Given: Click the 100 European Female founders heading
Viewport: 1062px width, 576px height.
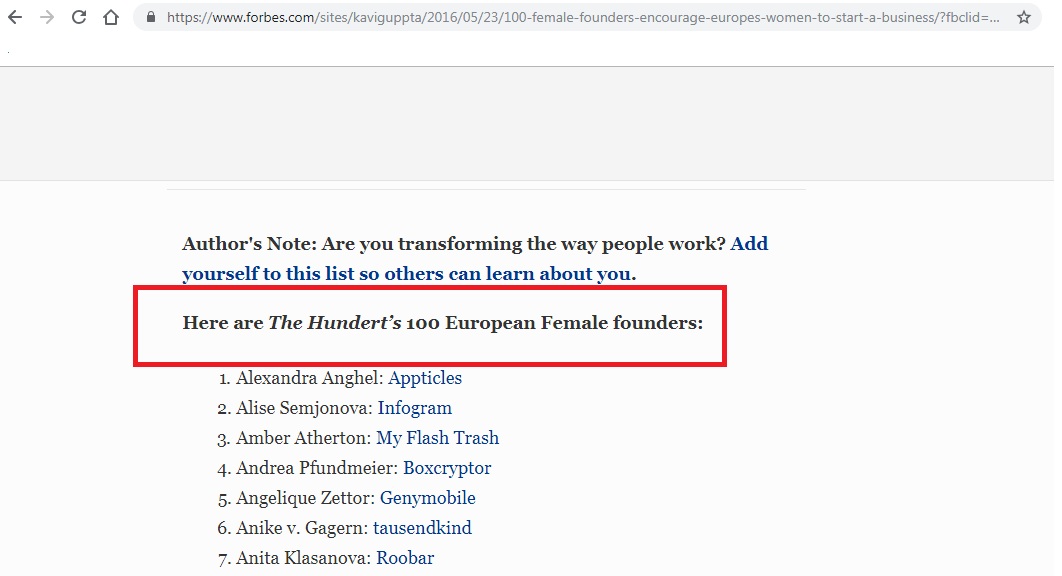Looking at the screenshot, I should tap(442, 323).
